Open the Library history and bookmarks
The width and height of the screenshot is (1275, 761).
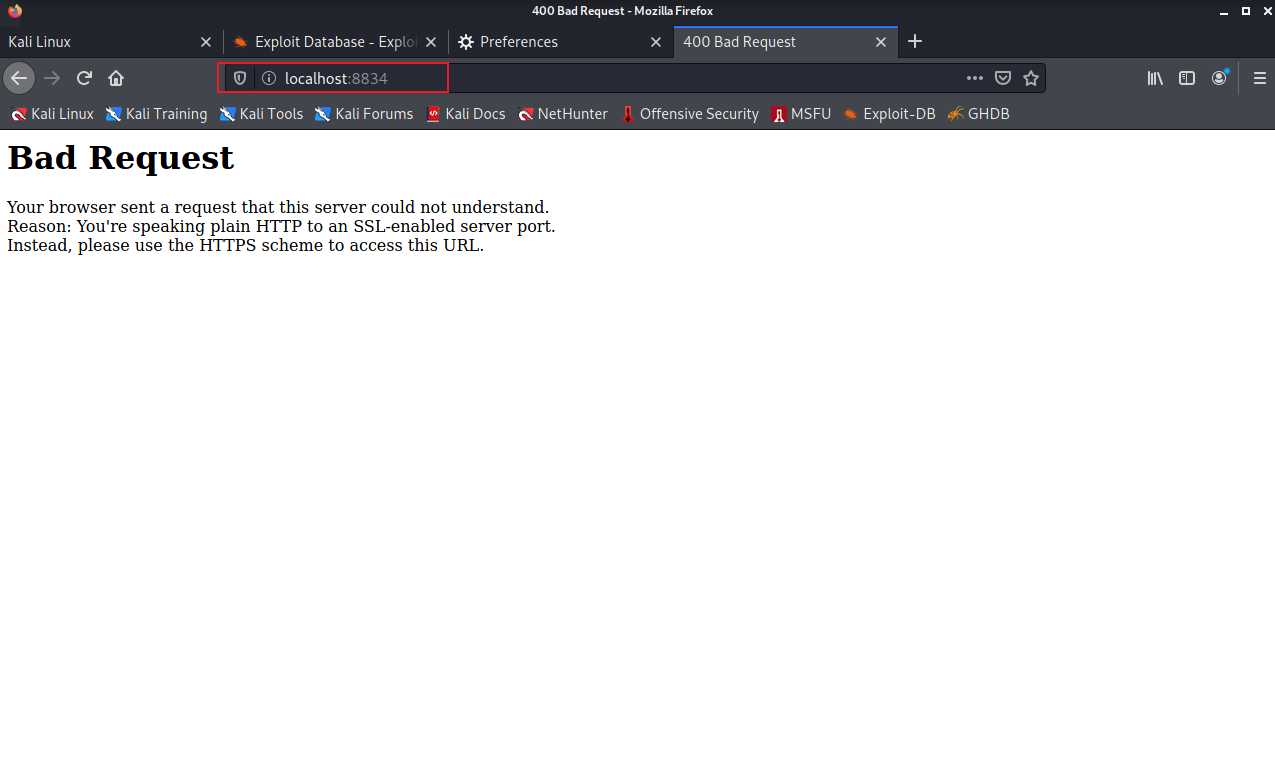[x=1155, y=78]
